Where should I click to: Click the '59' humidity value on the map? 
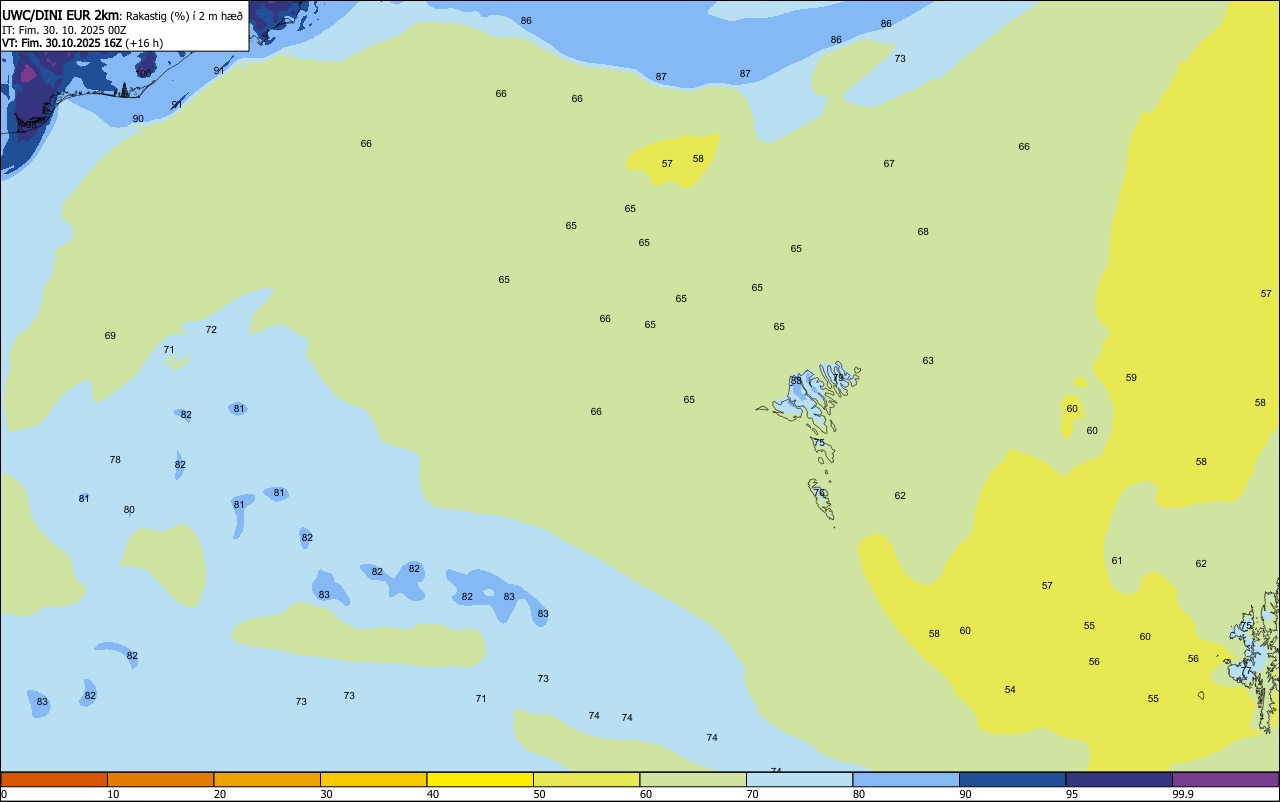[x=1131, y=378]
